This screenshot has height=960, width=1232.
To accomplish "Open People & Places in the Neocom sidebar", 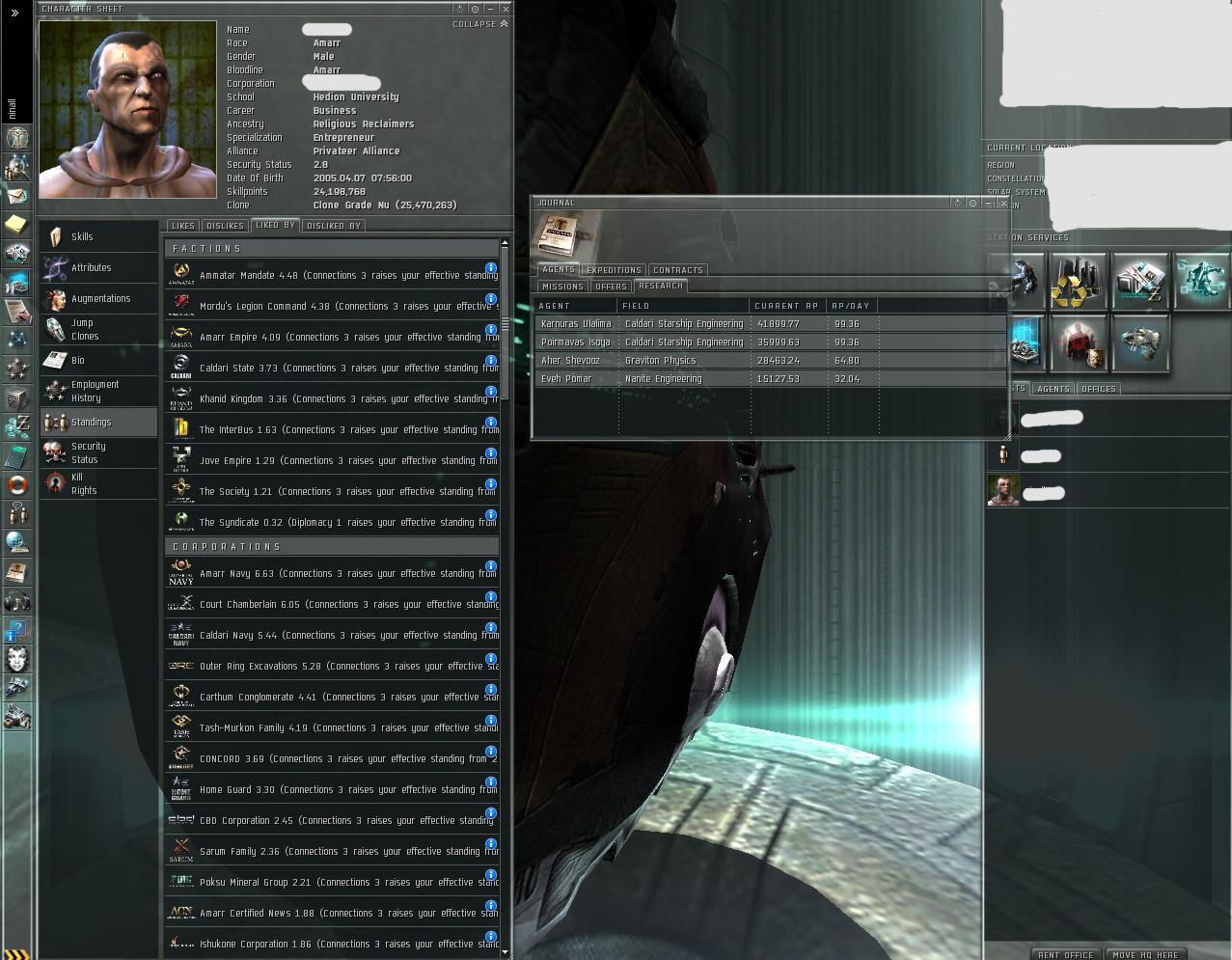I will point(18,167).
